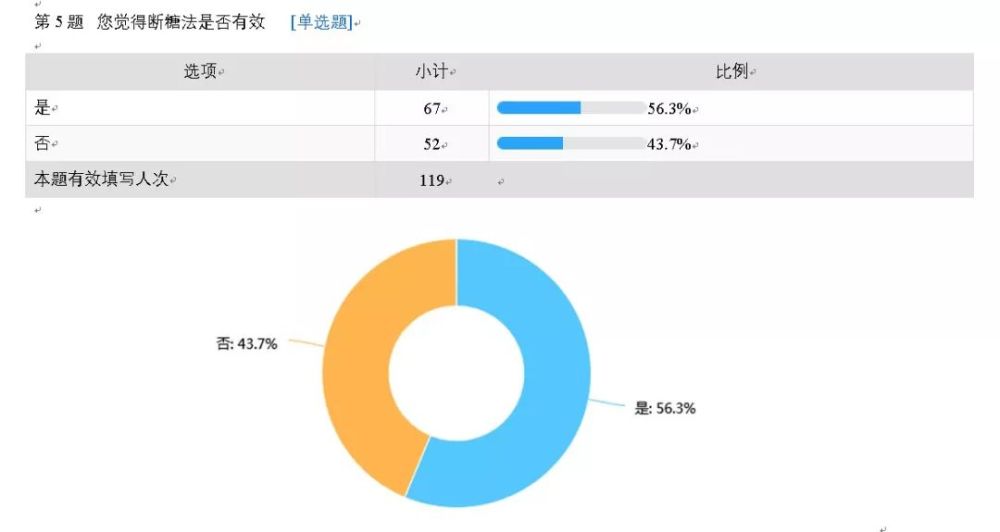Click the 是 option row label
The image size is (1000, 532).
tap(42, 108)
